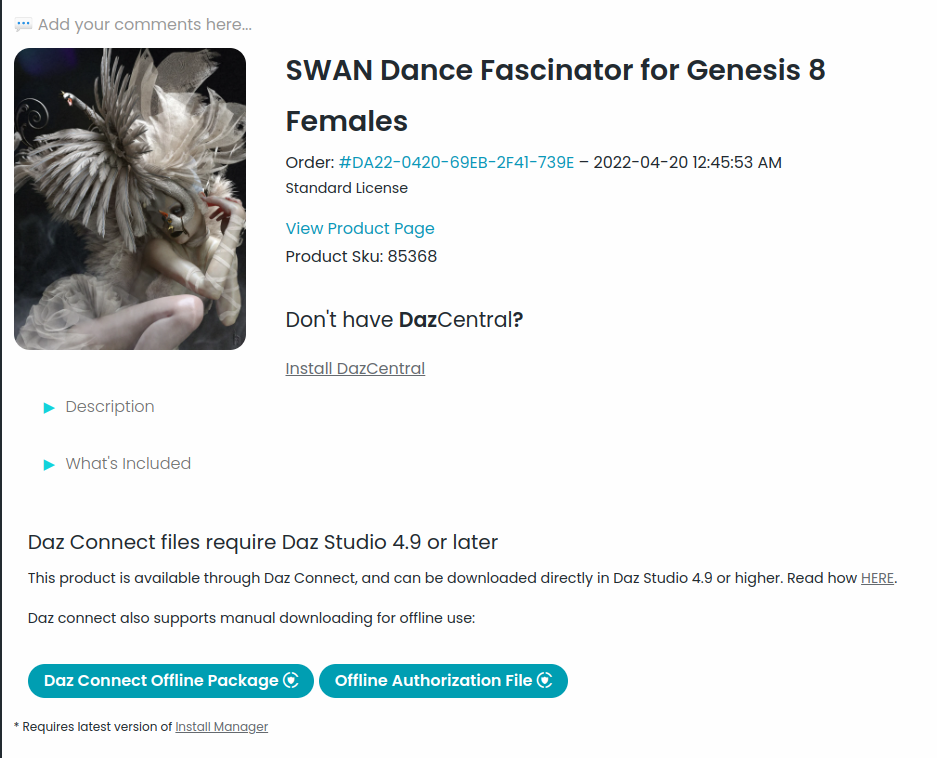
Task: Open the Install Manager link
Action: [222, 727]
